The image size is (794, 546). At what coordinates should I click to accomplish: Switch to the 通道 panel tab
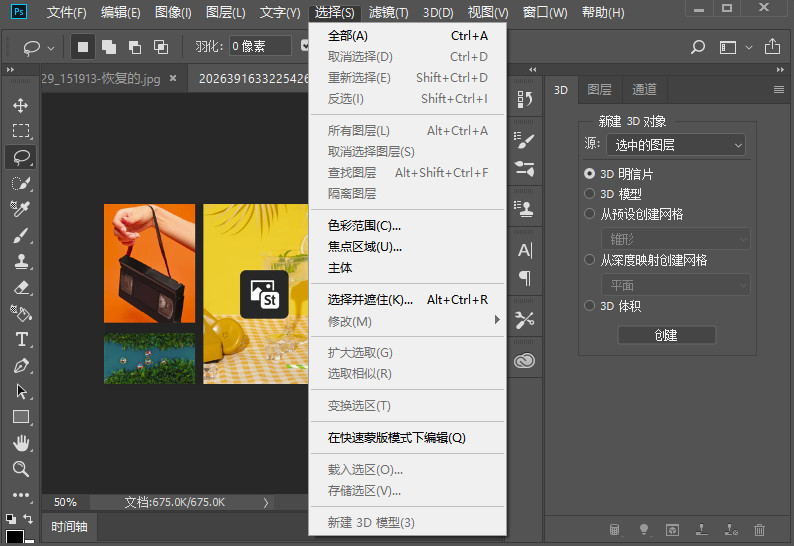point(645,90)
